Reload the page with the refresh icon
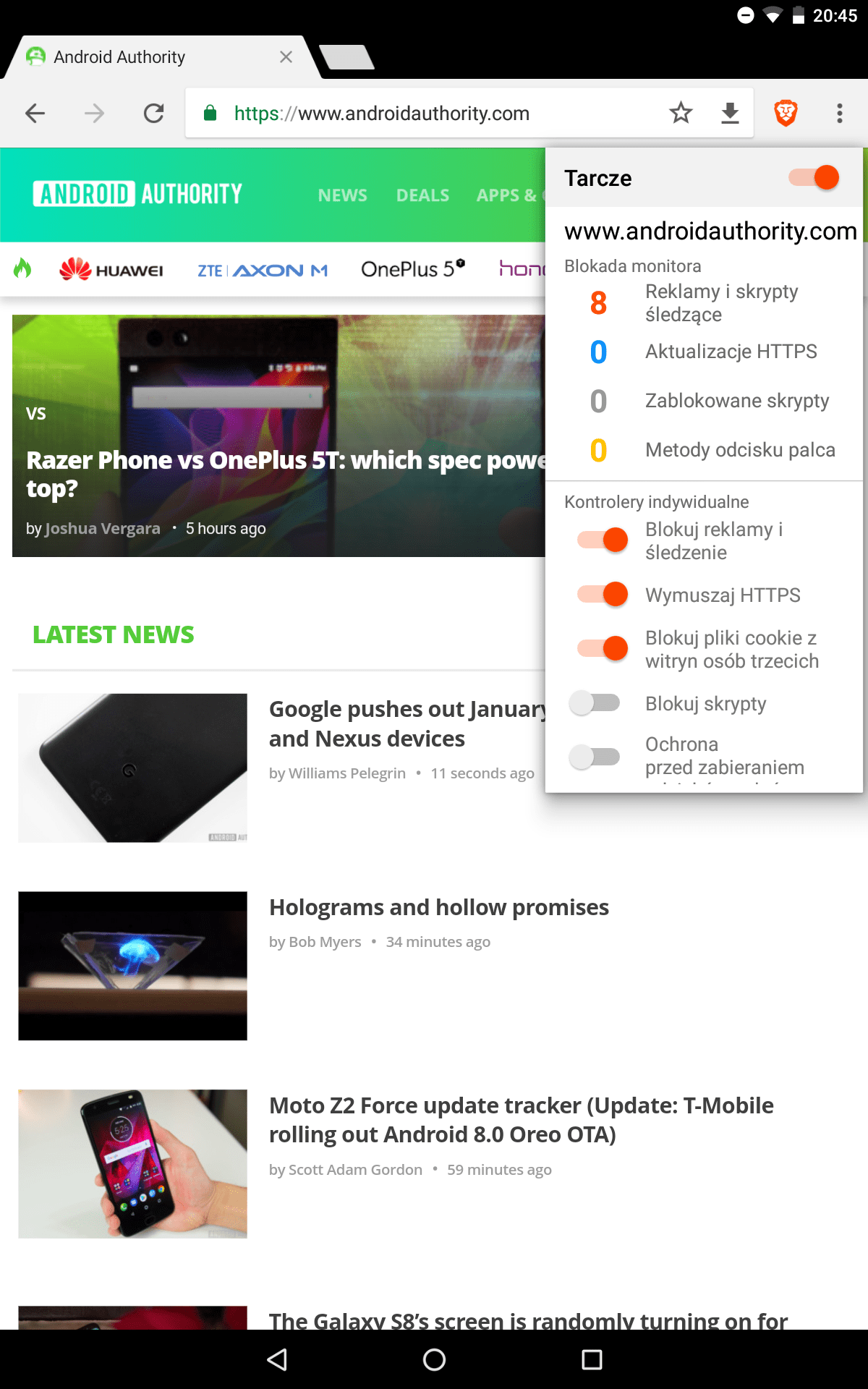868x1389 pixels. (x=153, y=113)
